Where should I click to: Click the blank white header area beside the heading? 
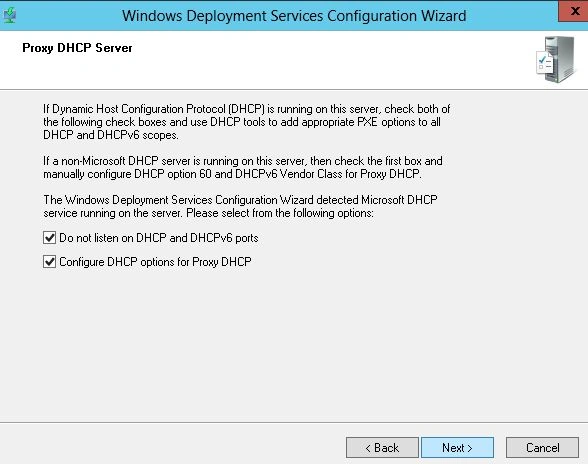(x=330, y=60)
